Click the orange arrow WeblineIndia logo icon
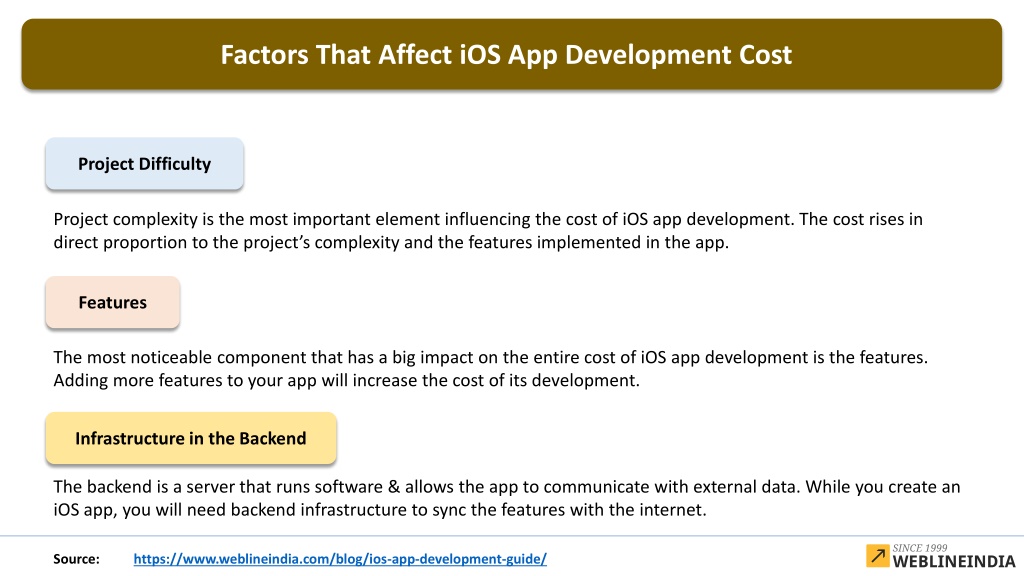Screen dimensions: 1024x576 pyautogui.click(x=877, y=556)
